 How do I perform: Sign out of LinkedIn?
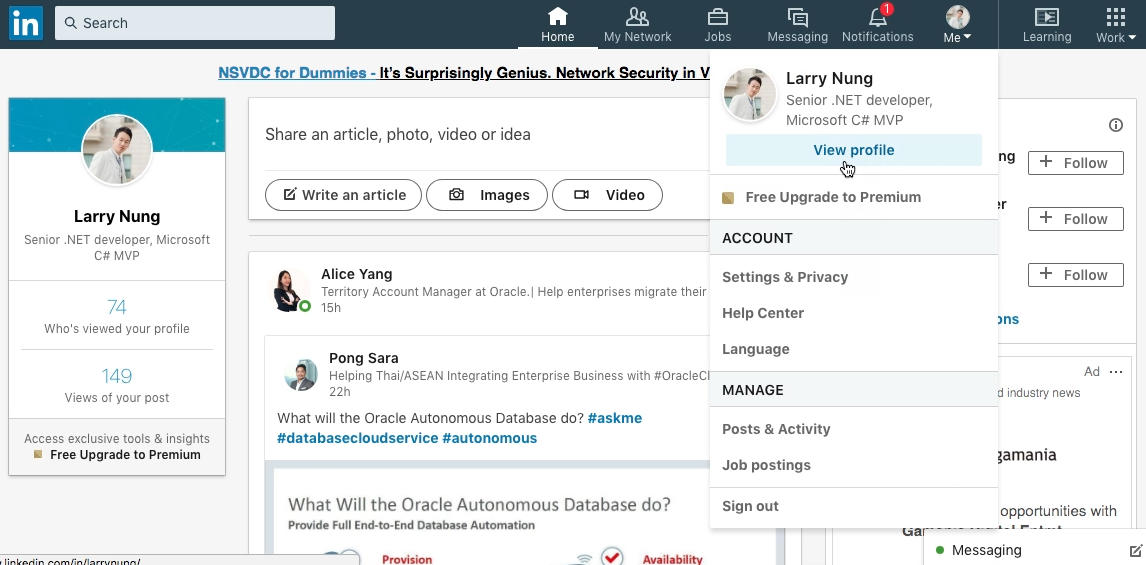click(751, 506)
